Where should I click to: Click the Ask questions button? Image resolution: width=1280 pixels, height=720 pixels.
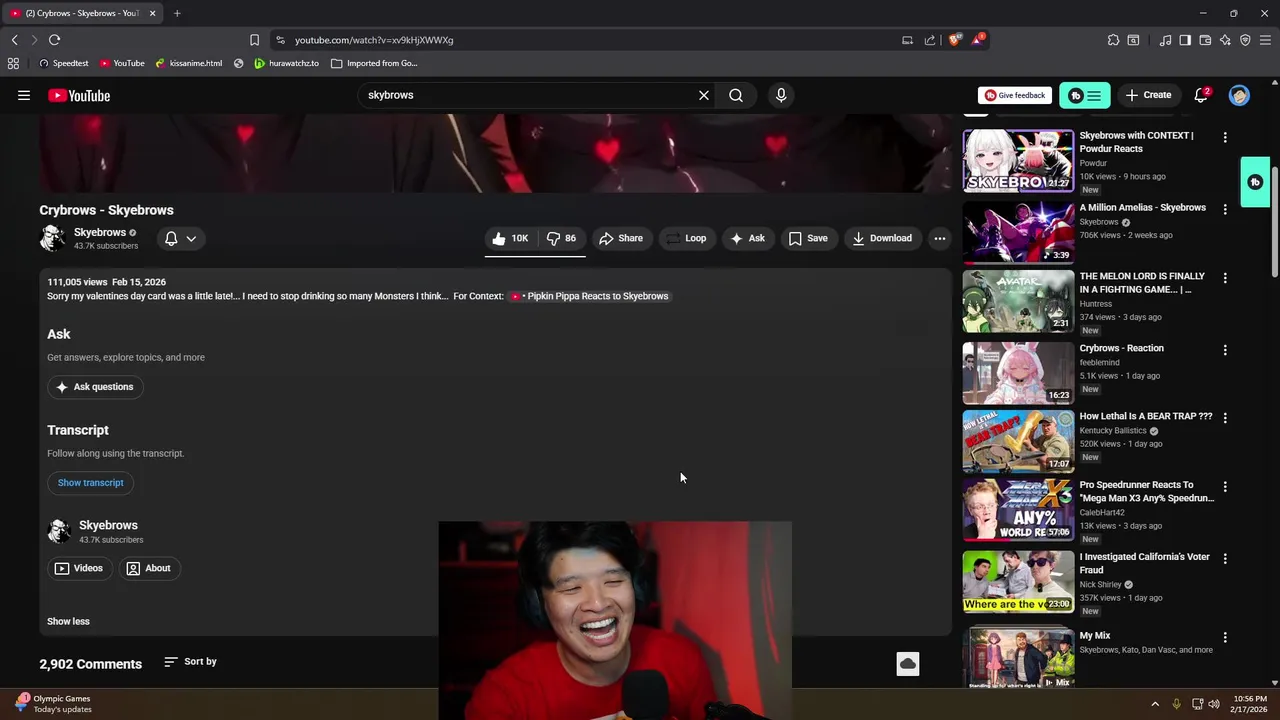(x=95, y=387)
